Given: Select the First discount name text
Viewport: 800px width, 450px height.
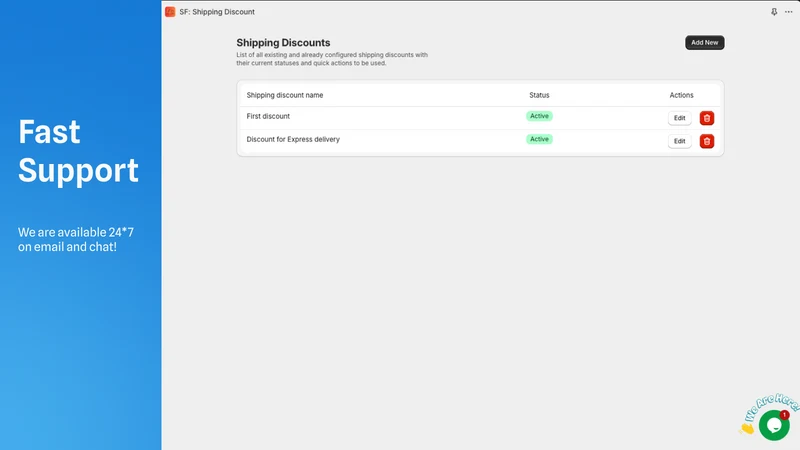Looking at the screenshot, I should (x=268, y=116).
